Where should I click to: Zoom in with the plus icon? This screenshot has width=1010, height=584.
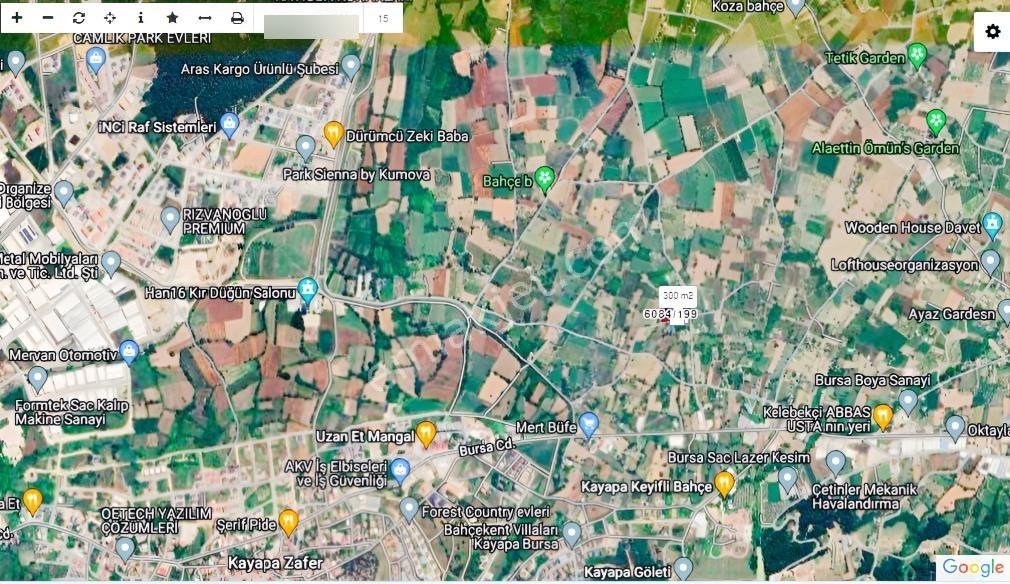pos(17,18)
